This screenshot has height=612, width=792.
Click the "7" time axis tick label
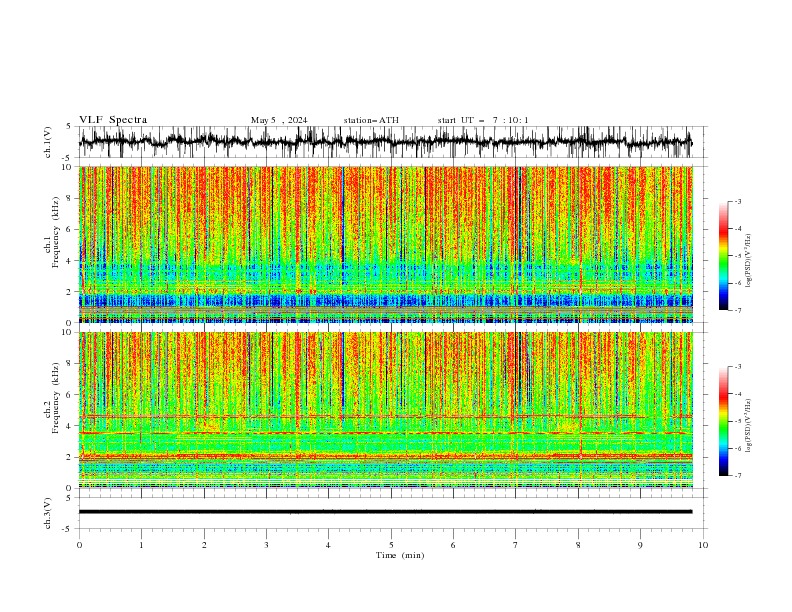[516, 545]
